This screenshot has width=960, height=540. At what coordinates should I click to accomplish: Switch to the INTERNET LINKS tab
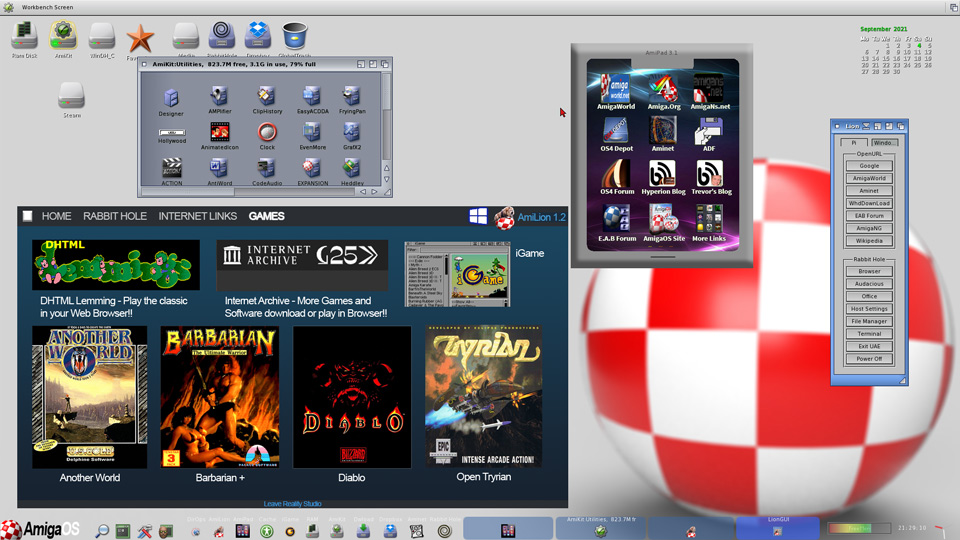pos(197,216)
